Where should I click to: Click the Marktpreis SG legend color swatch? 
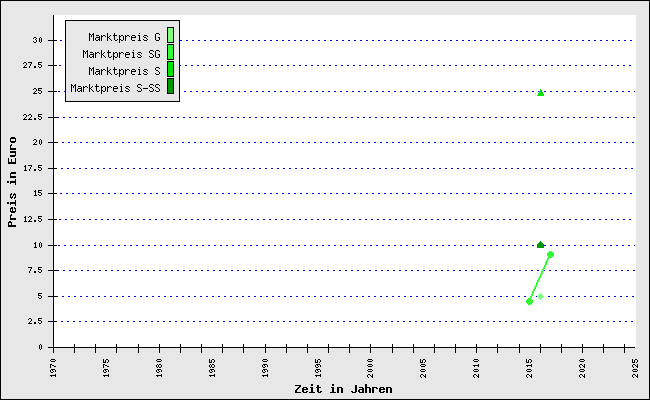click(170, 52)
